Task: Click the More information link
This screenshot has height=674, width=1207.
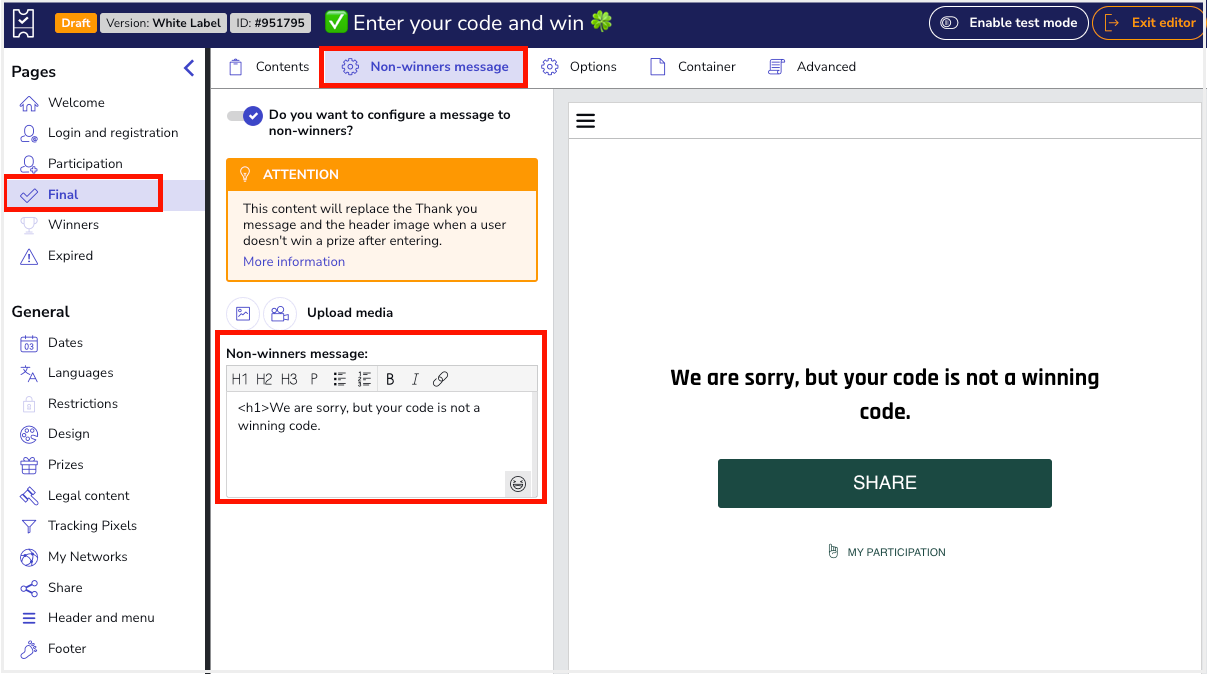Action: click(293, 261)
